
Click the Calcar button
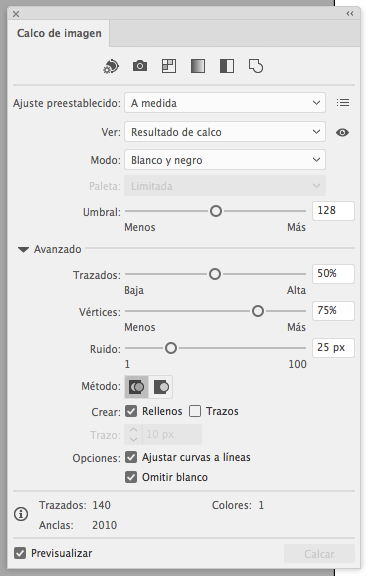coord(319,554)
